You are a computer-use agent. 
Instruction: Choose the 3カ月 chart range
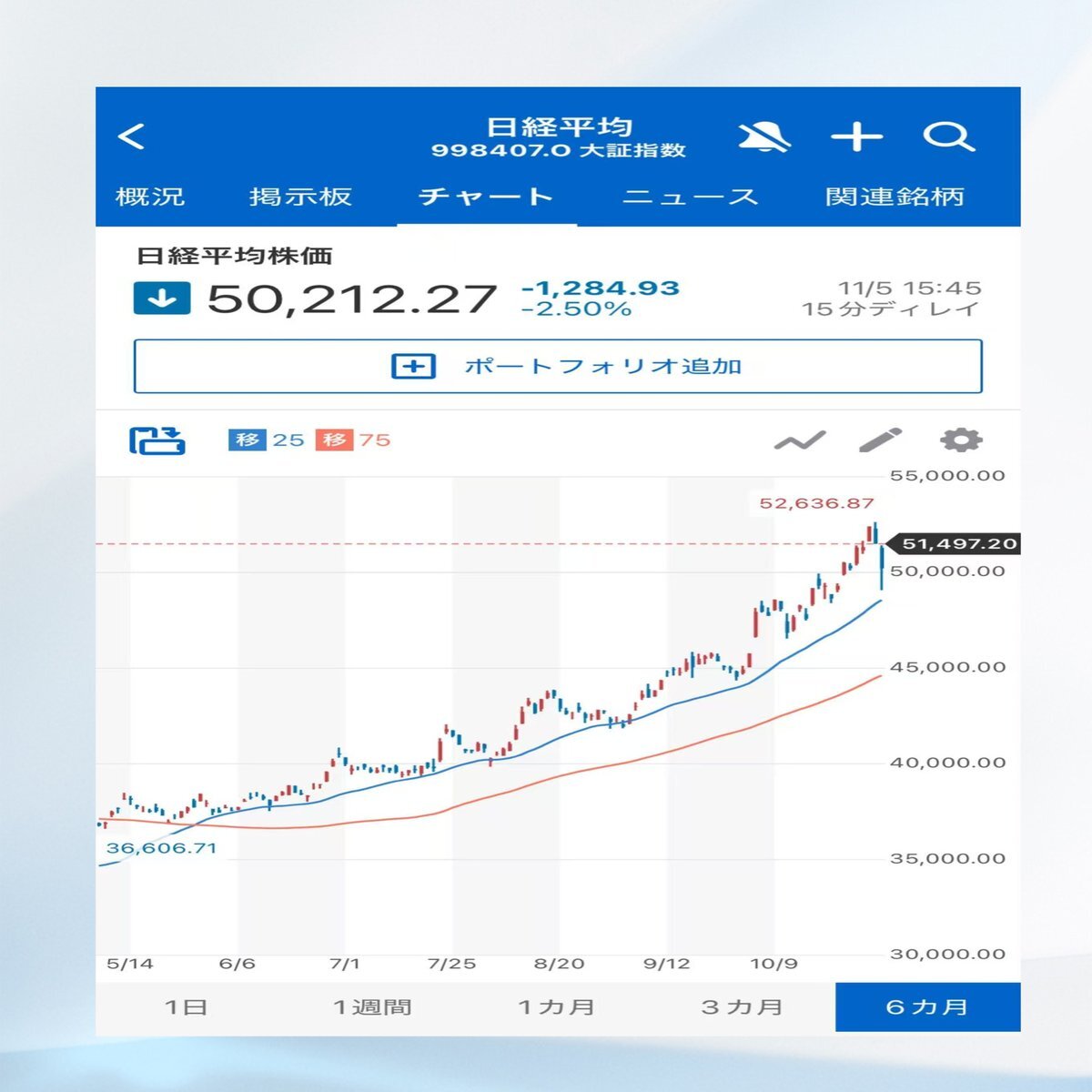(742, 1007)
